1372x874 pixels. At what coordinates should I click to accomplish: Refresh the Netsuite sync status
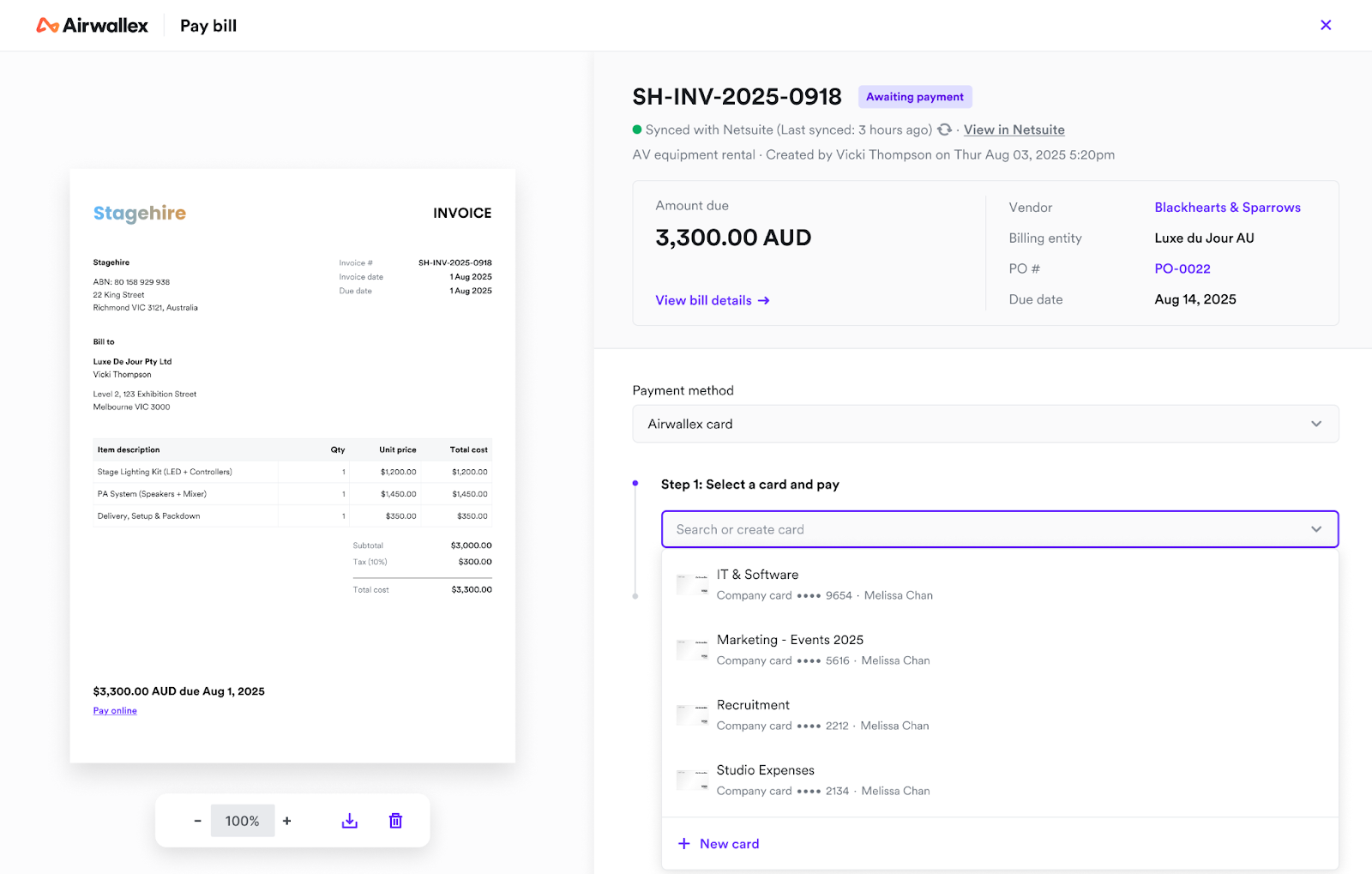[x=944, y=130]
